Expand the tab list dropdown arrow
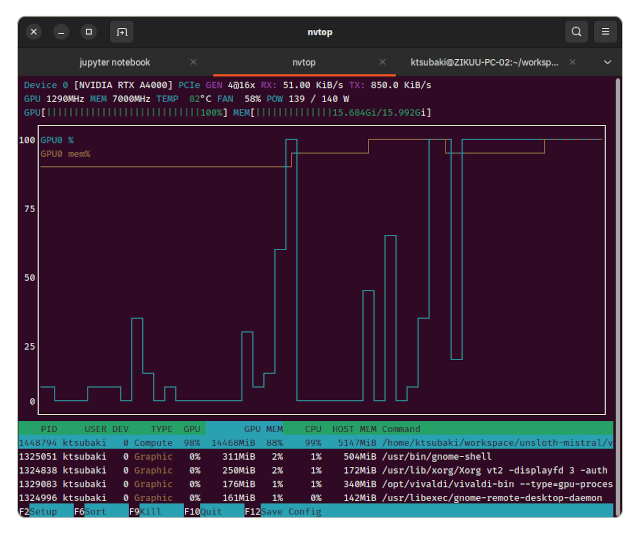This screenshot has height=538, width=640. pos(607,62)
